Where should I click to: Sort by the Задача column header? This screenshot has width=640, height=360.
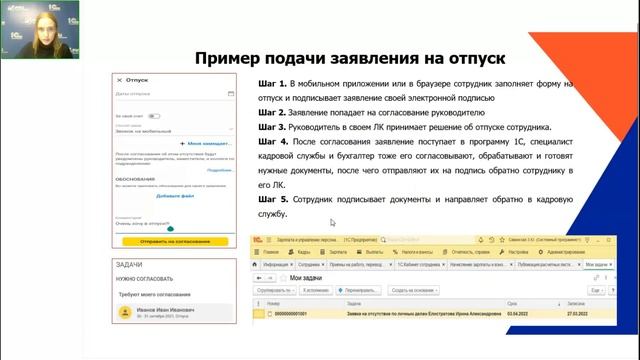tap(424, 304)
